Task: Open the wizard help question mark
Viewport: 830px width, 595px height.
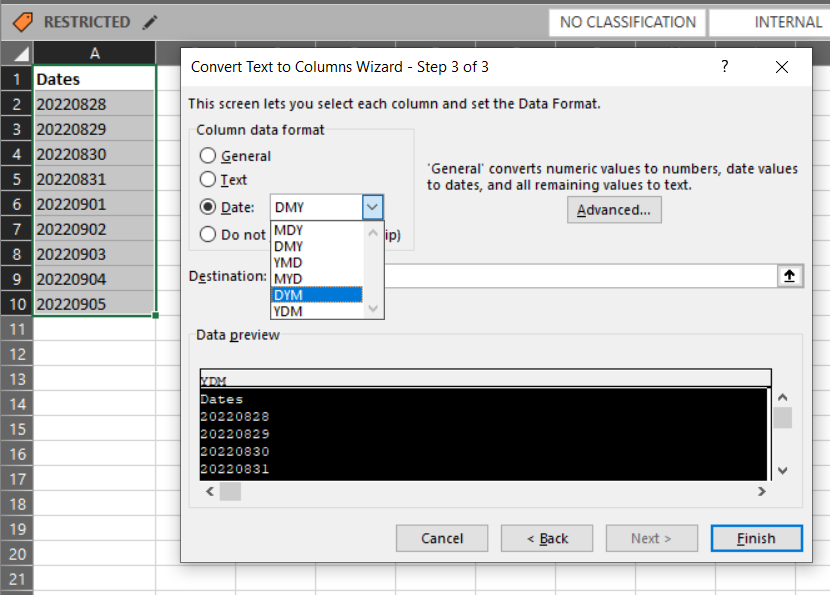Action: point(725,67)
